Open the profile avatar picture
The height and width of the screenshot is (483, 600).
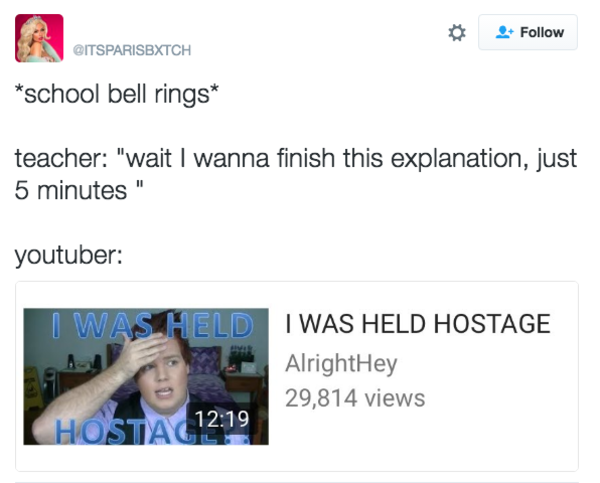(x=39, y=38)
